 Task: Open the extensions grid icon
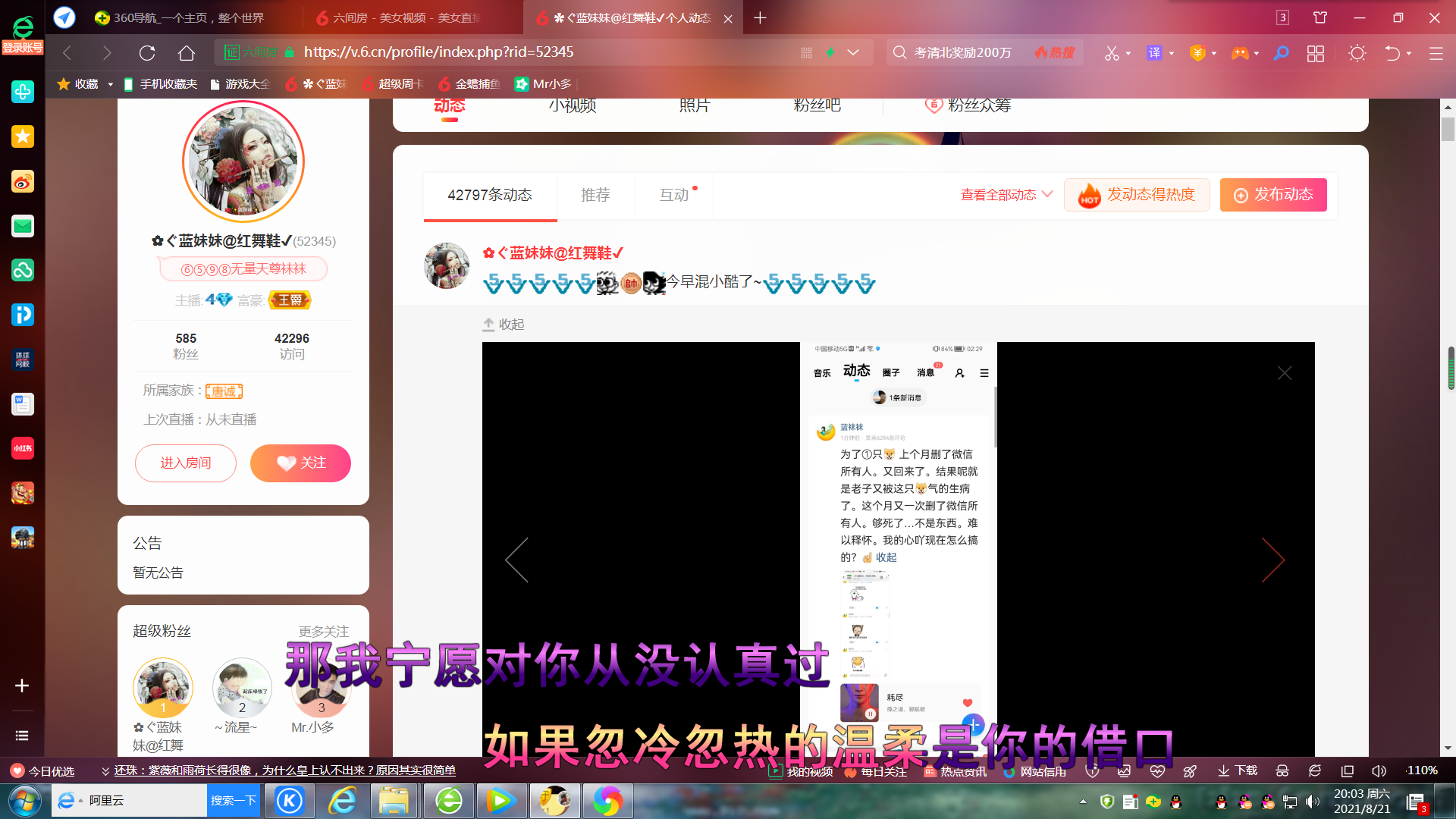coord(1316,53)
